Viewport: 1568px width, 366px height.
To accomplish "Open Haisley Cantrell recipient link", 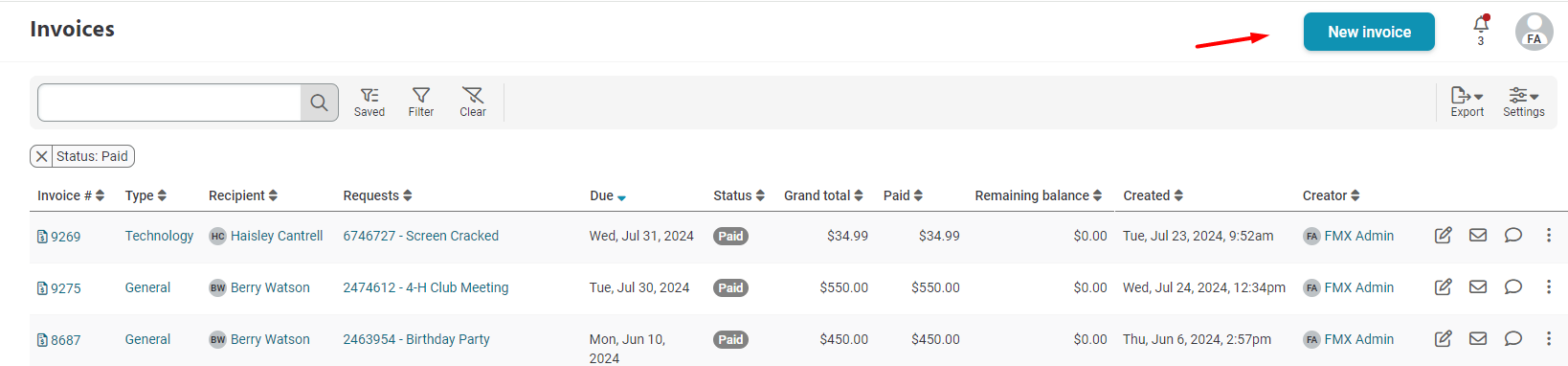I will point(277,236).
